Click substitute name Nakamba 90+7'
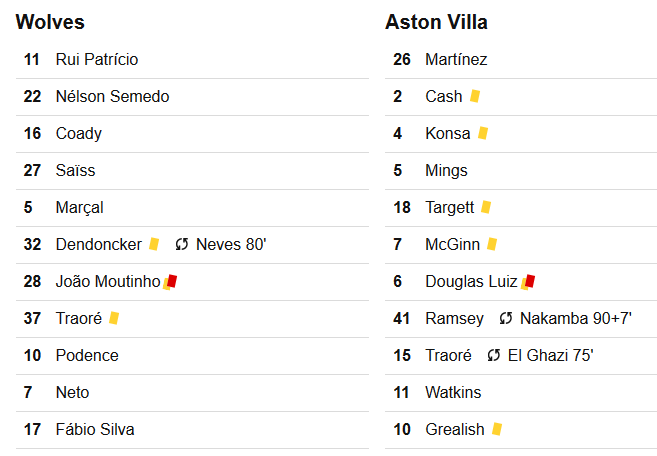 pos(576,318)
